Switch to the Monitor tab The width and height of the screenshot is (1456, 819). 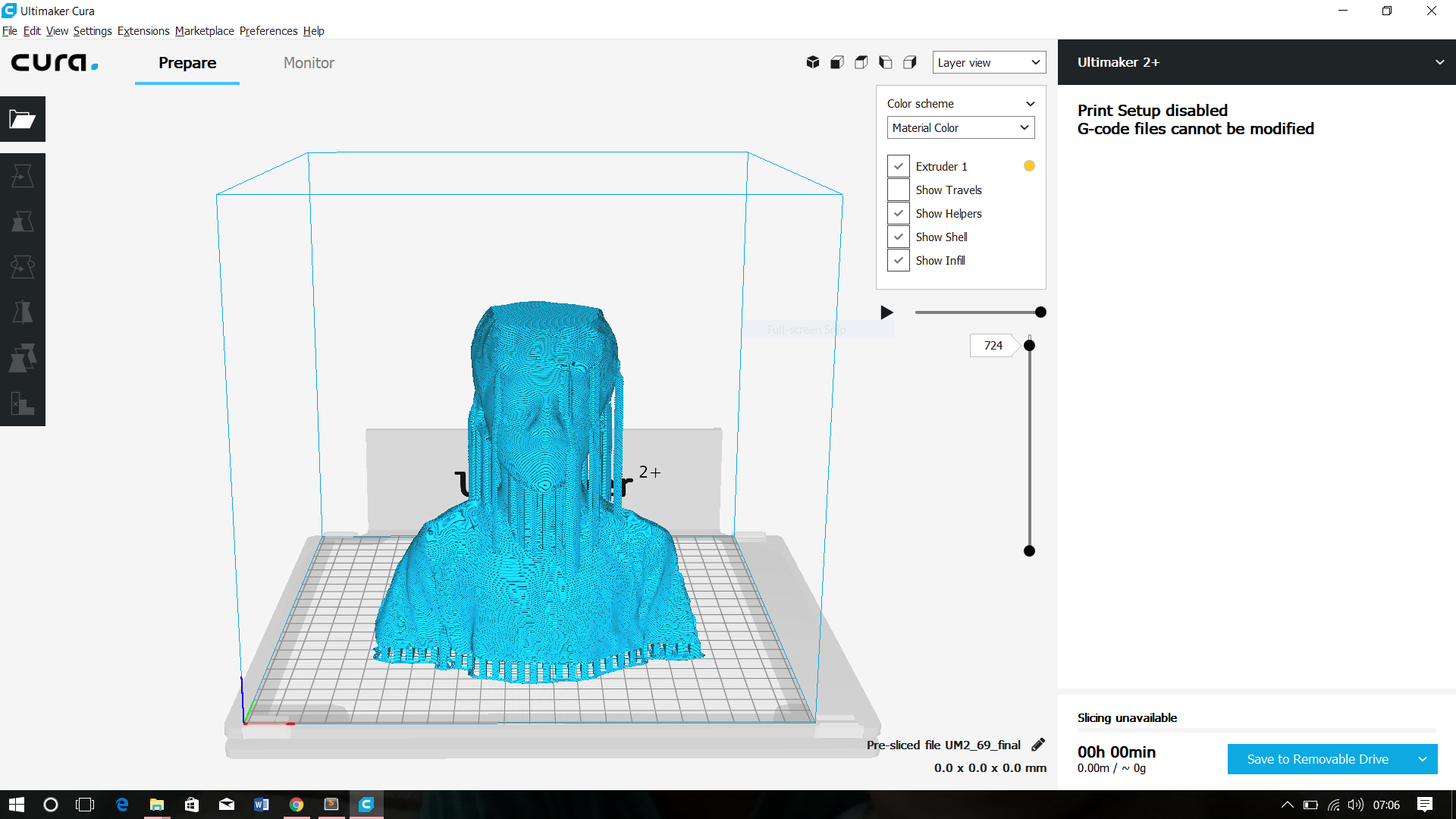click(x=309, y=63)
